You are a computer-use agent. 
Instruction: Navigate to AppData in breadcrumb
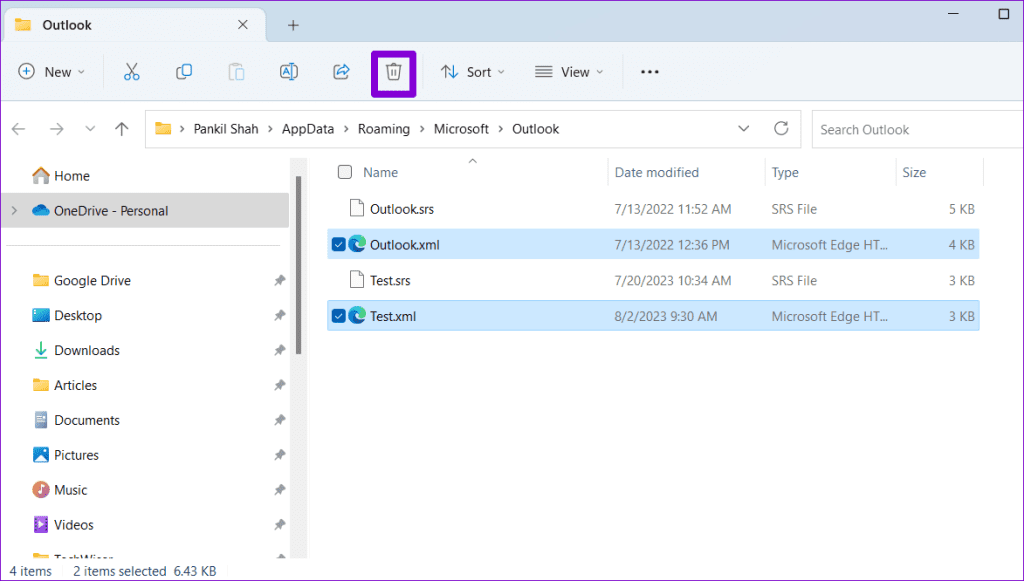coord(308,129)
